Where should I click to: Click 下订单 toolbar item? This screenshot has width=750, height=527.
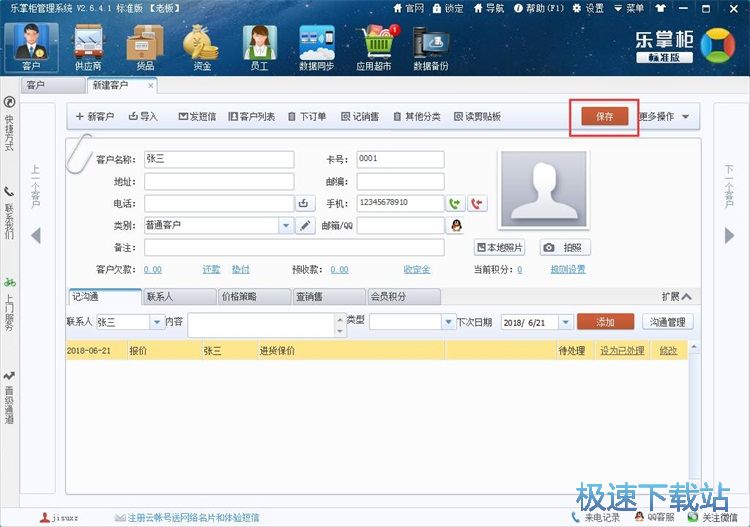307,116
